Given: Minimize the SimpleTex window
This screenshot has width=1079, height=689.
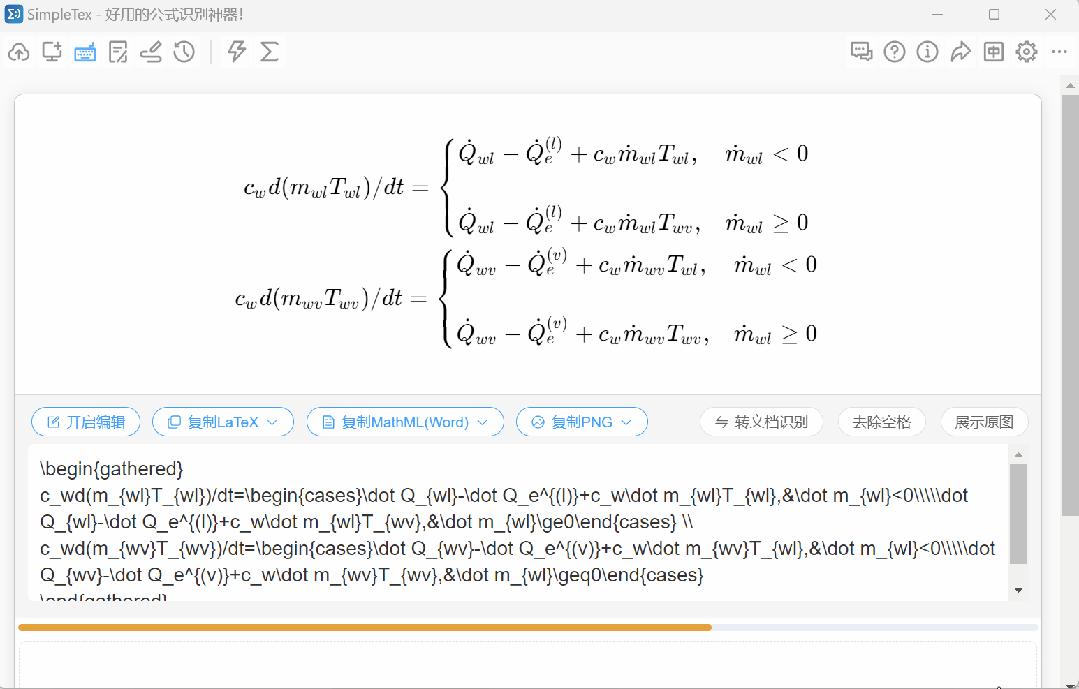Looking at the screenshot, I should [938, 14].
